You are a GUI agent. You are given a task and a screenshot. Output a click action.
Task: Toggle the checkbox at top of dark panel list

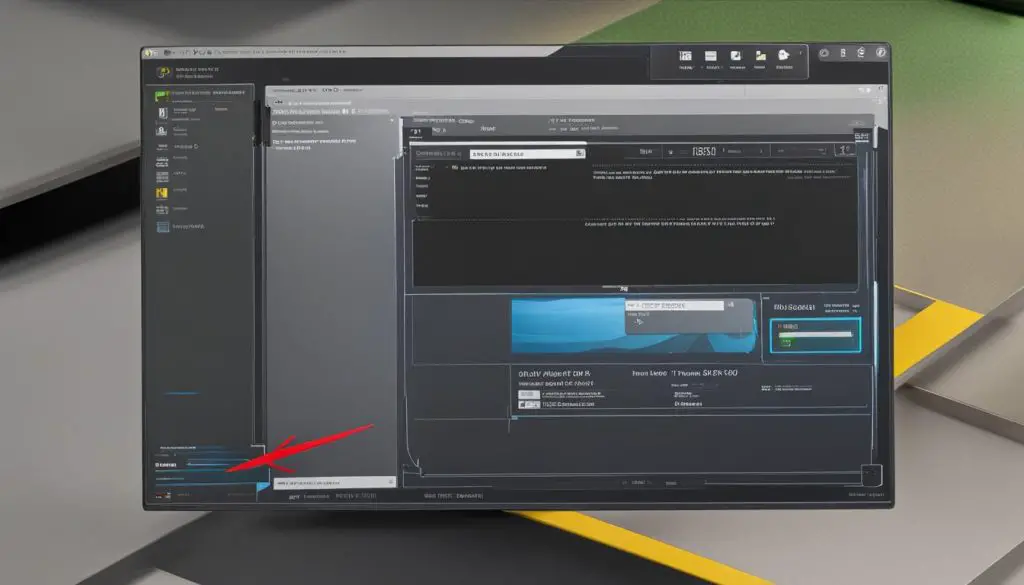click(x=455, y=168)
